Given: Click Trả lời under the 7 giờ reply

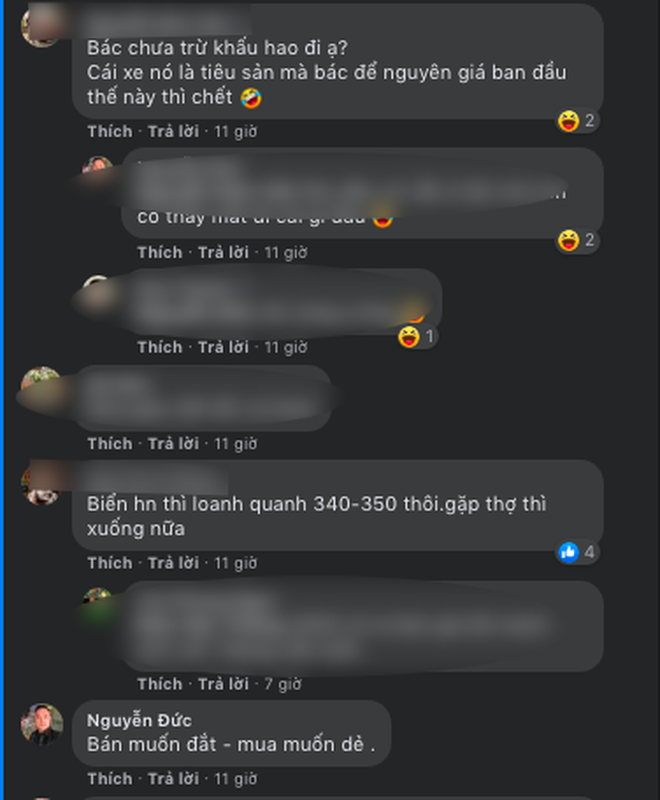Looking at the screenshot, I should pos(223,684).
